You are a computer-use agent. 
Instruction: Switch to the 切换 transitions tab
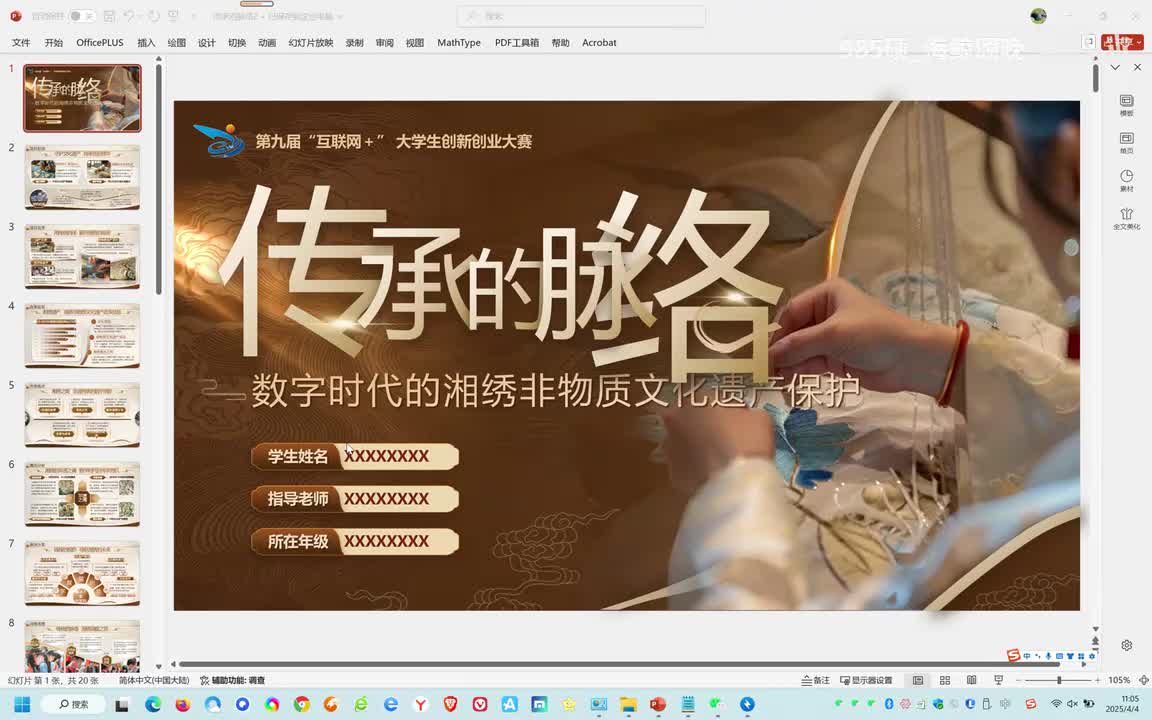coord(237,43)
